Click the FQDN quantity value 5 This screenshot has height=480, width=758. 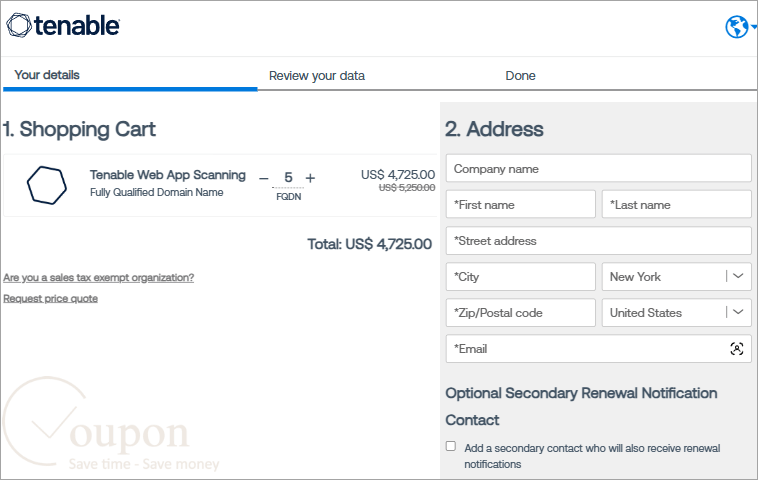point(288,177)
